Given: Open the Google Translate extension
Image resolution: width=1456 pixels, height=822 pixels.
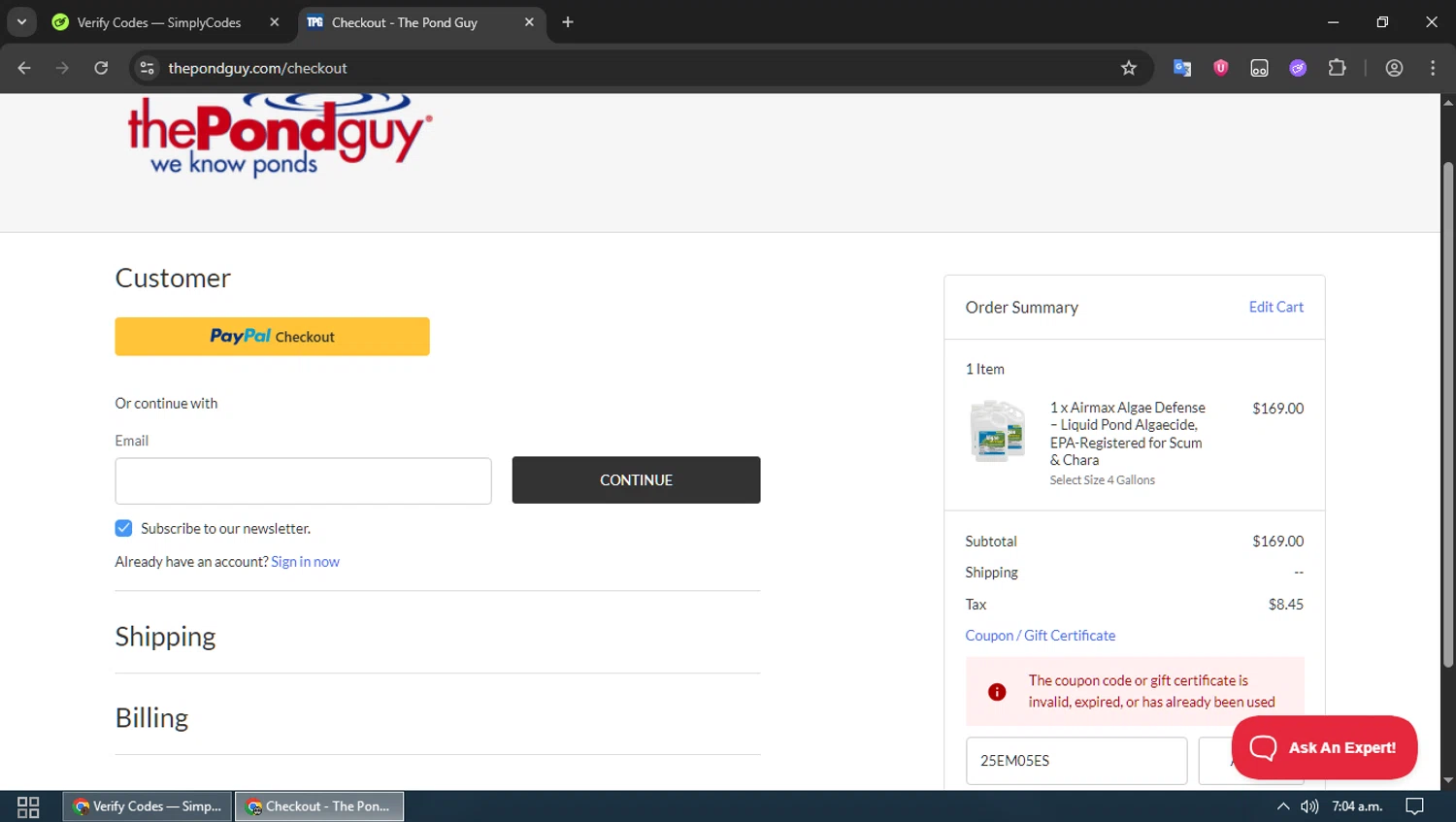Looking at the screenshot, I should [1182, 68].
